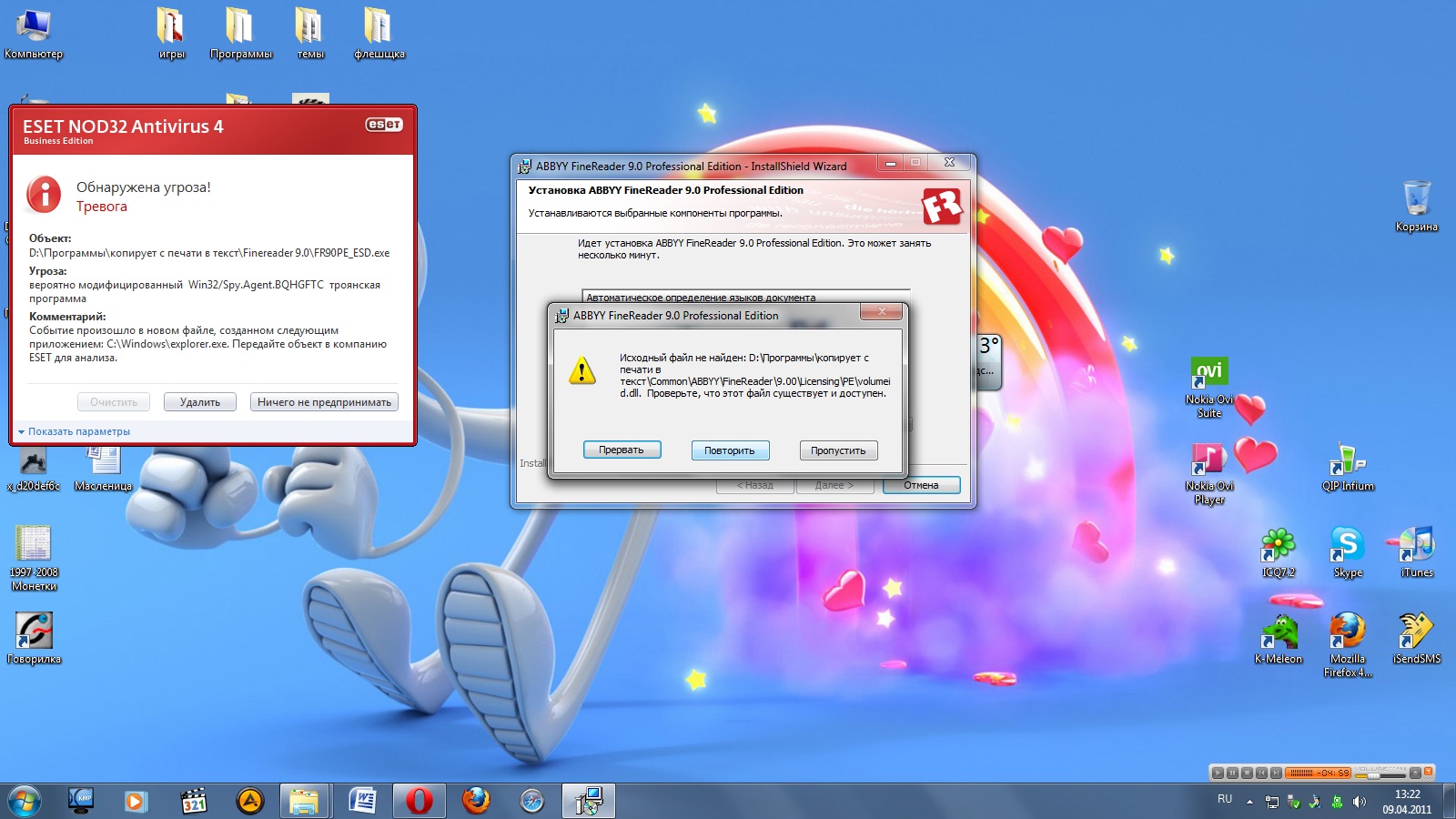Select the Программы folder on desktop
The image size is (1456, 819).
click(x=240, y=34)
